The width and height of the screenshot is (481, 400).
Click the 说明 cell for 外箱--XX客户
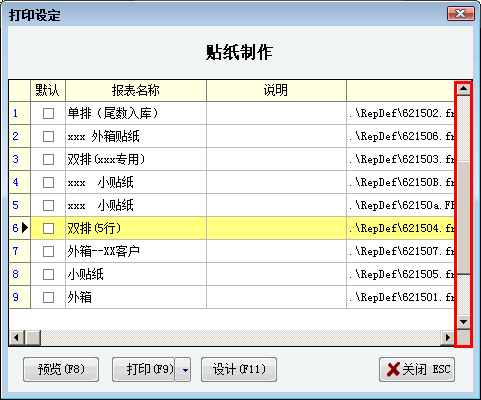tap(276, 251)
